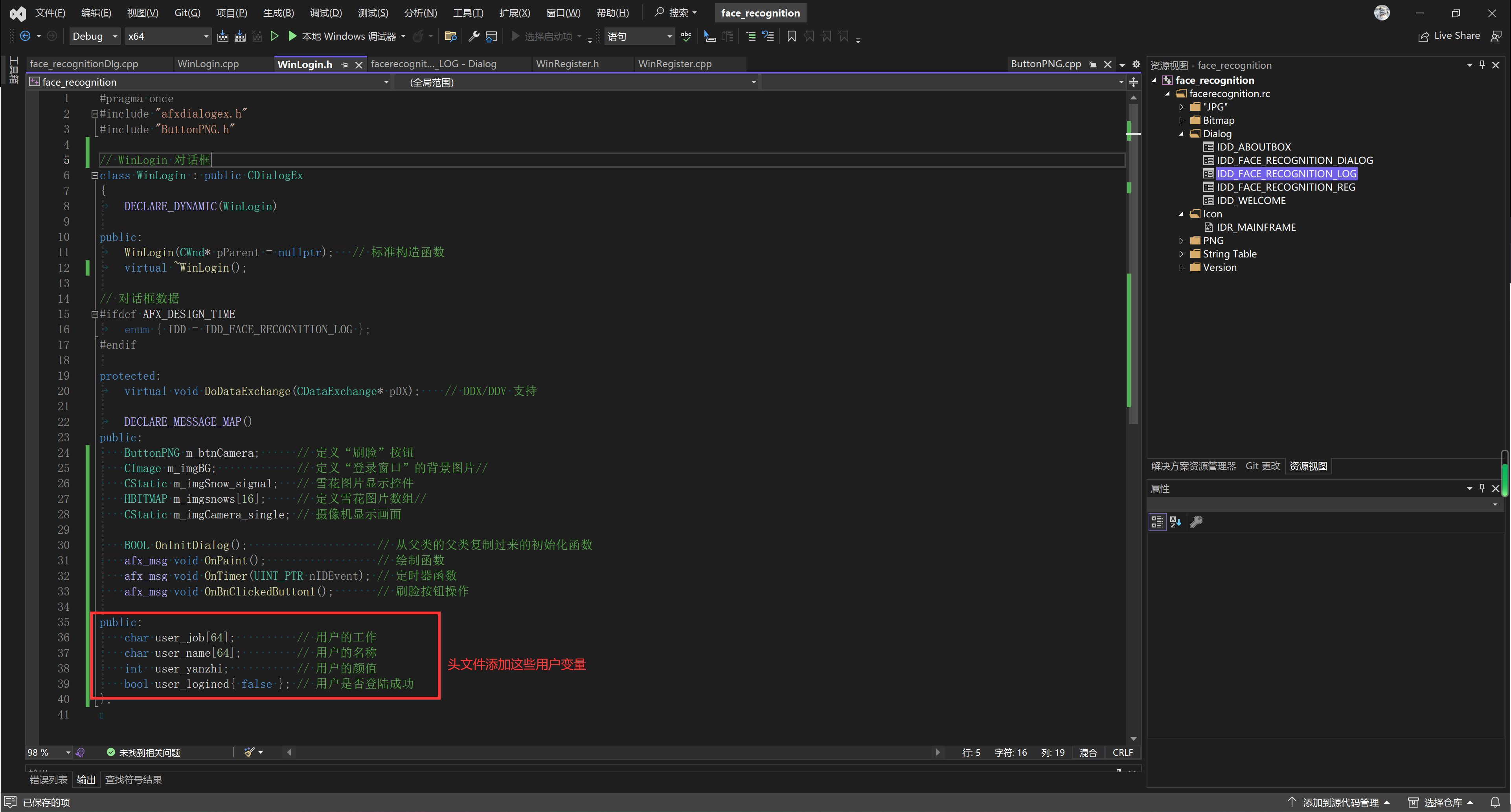This screenshot has height=812, width=1511.
Task: Click the categorized view icon in Properties panel
Action: [1157, 522]
